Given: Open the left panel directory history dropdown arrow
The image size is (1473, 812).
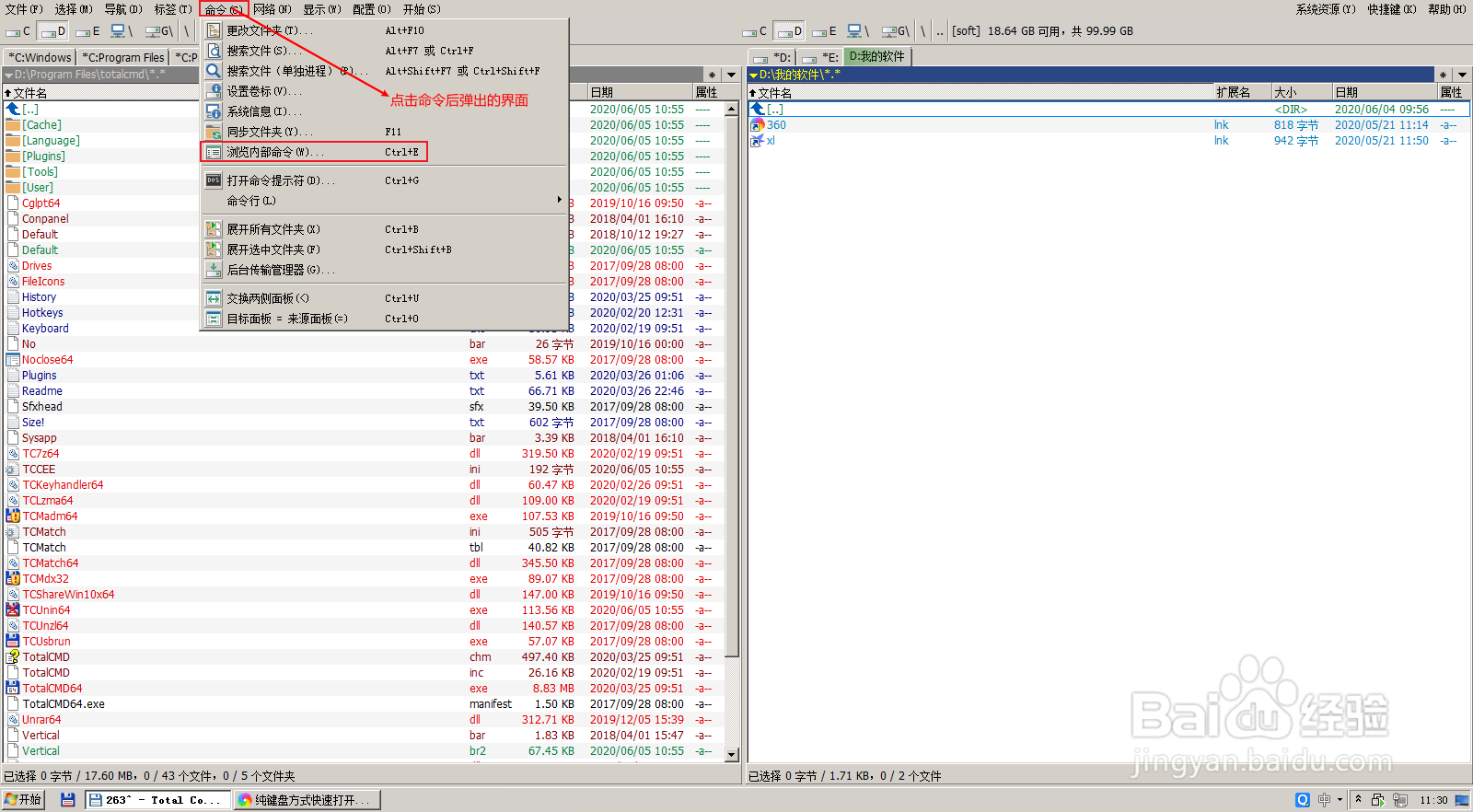Looking at the screenshot, I should coord(732,75).
